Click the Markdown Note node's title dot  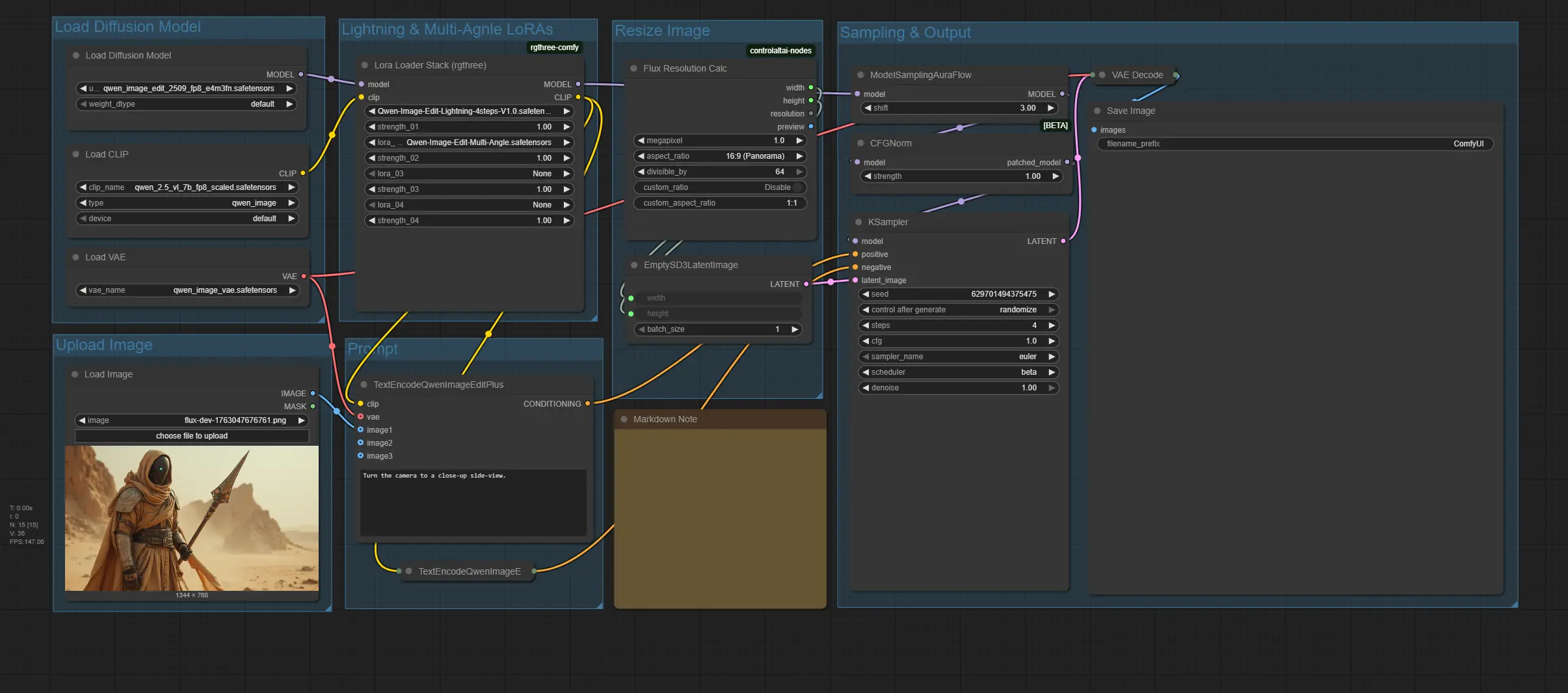click(624, 419)
